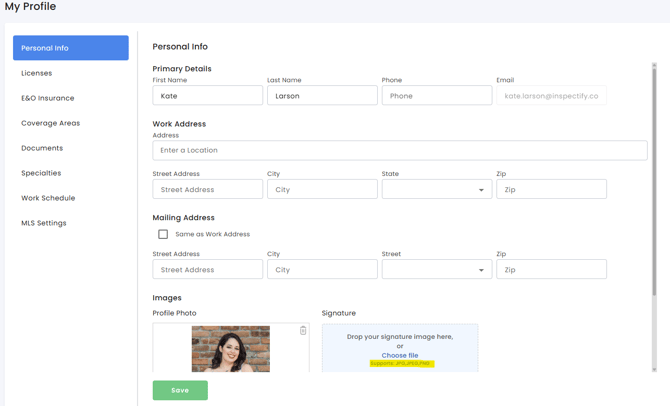The width and height of the screenshot is (670, 406).
Task: Switch to the Licenses section
Action: point(37,73)
